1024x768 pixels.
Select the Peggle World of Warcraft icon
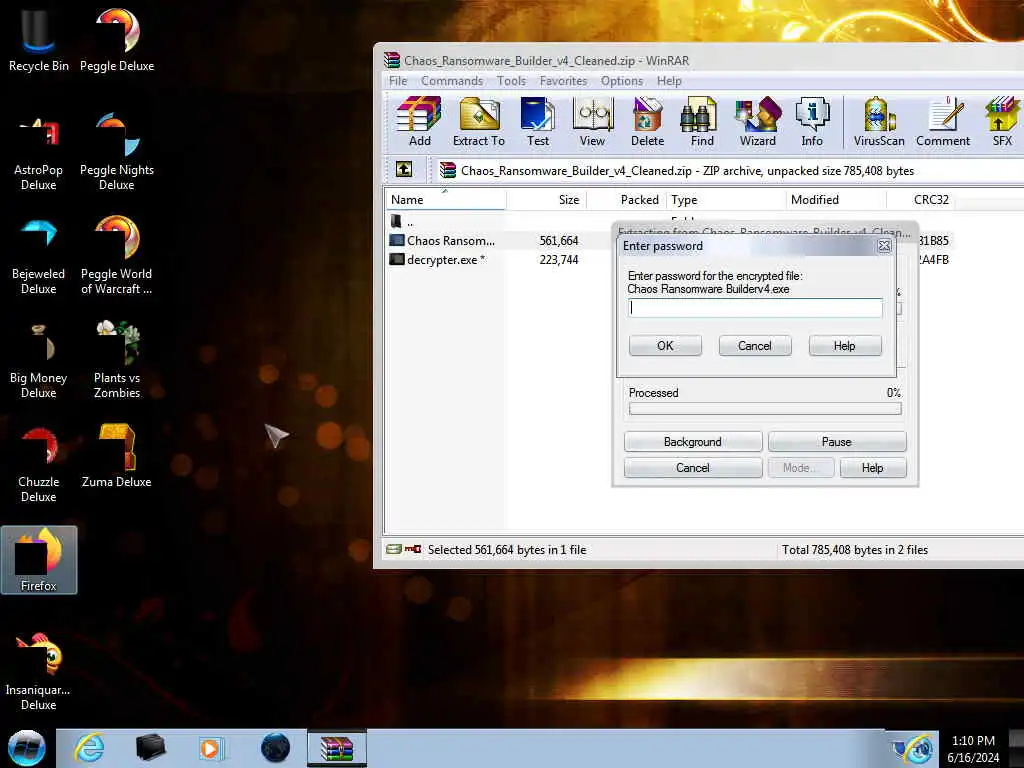click(117, 256)
